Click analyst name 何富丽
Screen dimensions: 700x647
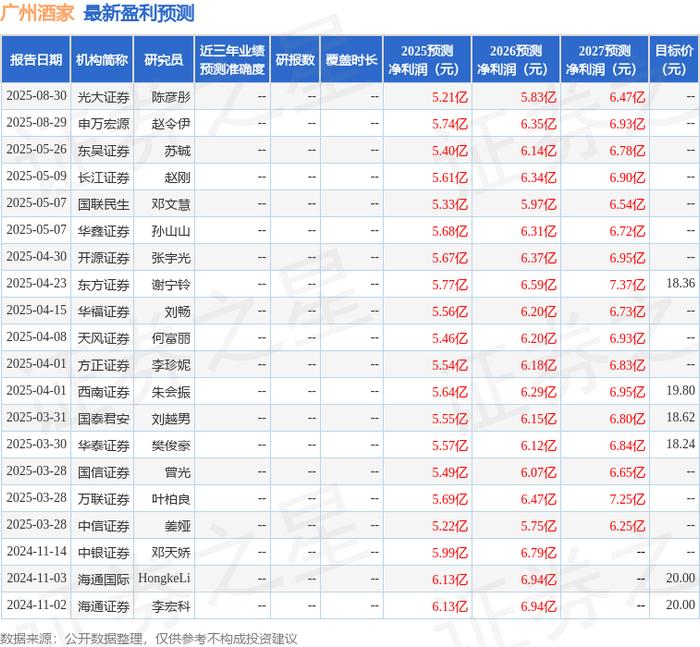click(x=171, y=338)
